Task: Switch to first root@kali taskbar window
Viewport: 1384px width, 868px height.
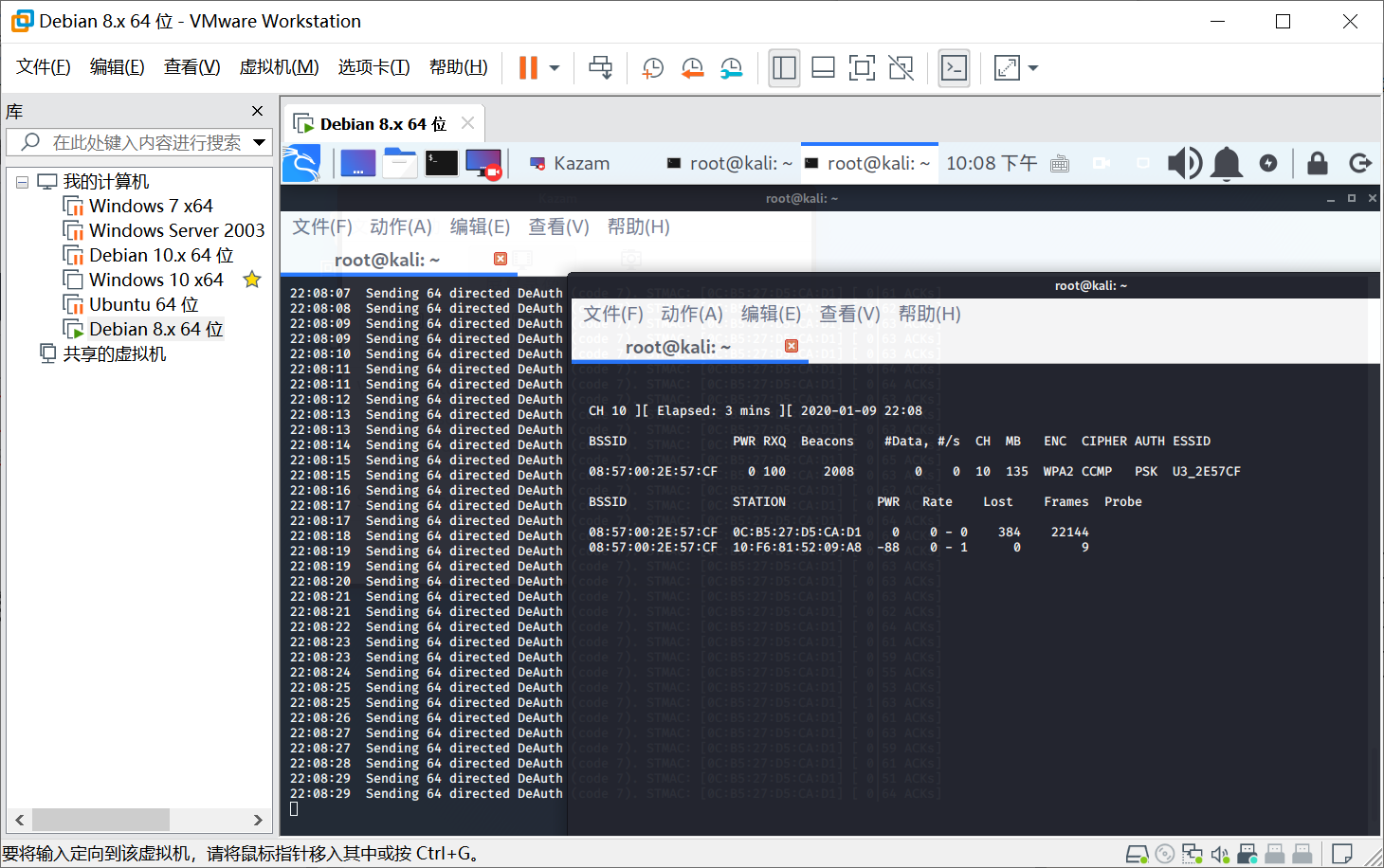Action: click(730, 163)
